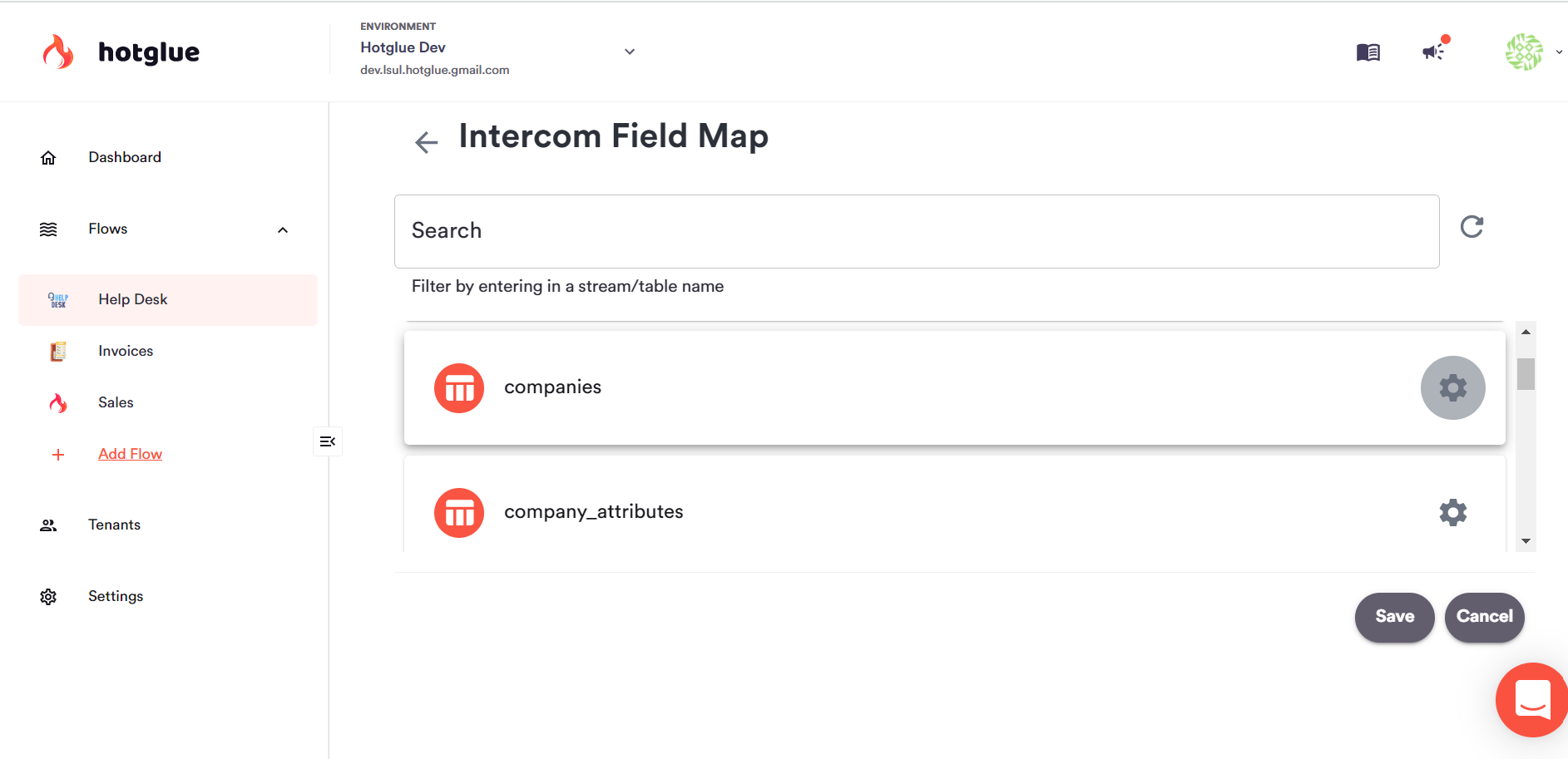Click the scrollbar down arrow

1526,541
